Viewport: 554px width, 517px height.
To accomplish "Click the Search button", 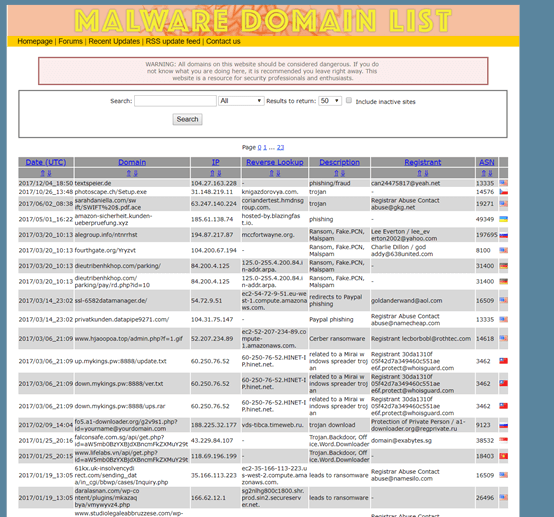I will (x=187, y=119).
